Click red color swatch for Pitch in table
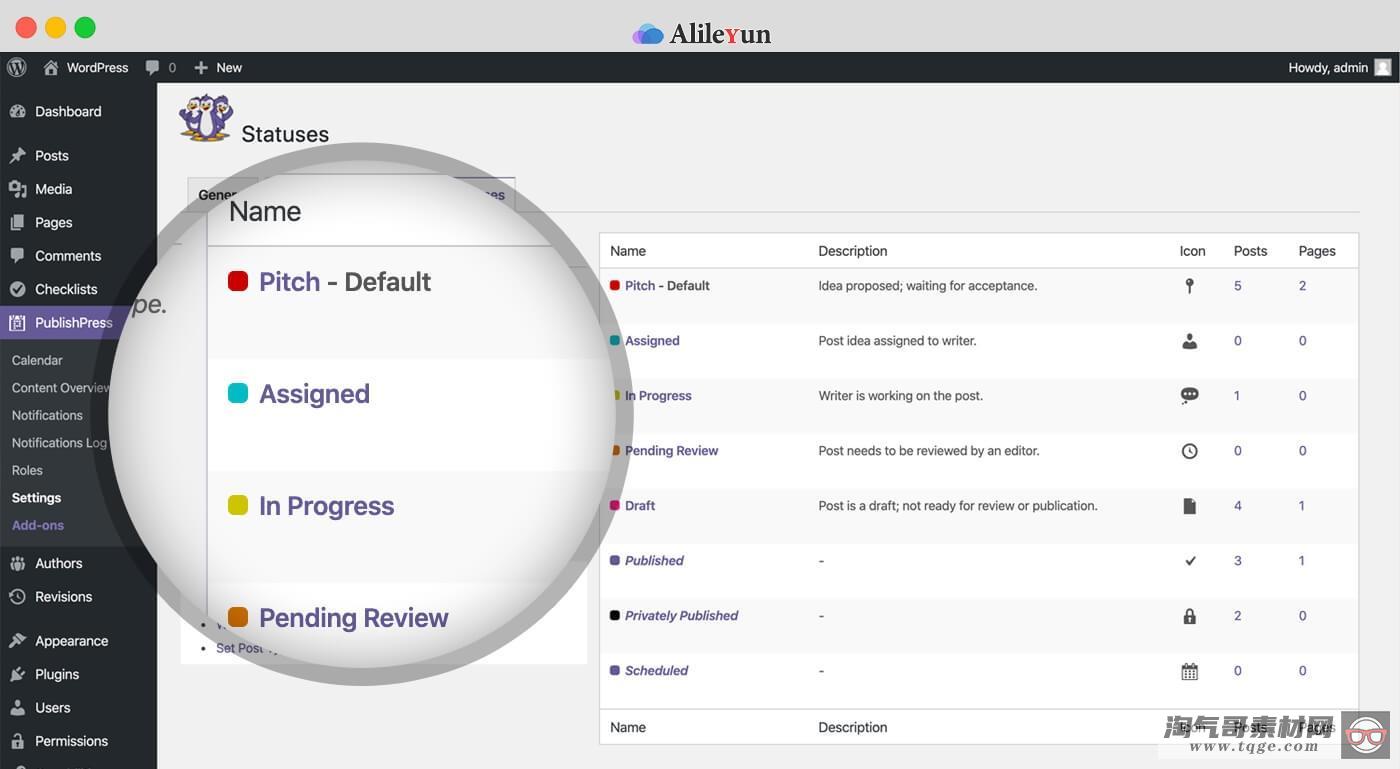The image size is (1400, 769). click(615, 285)
